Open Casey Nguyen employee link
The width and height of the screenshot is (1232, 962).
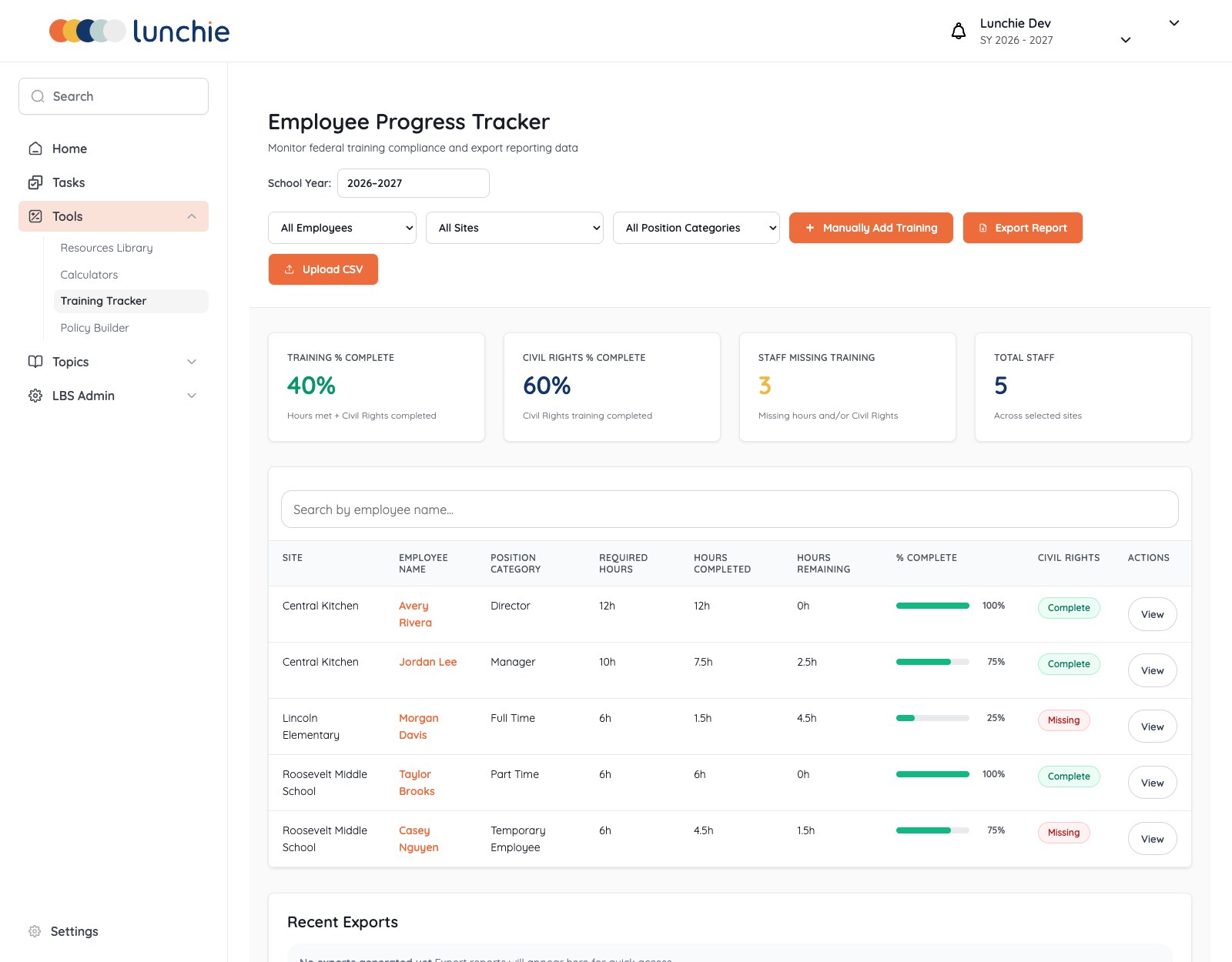(x=419, y=839)
